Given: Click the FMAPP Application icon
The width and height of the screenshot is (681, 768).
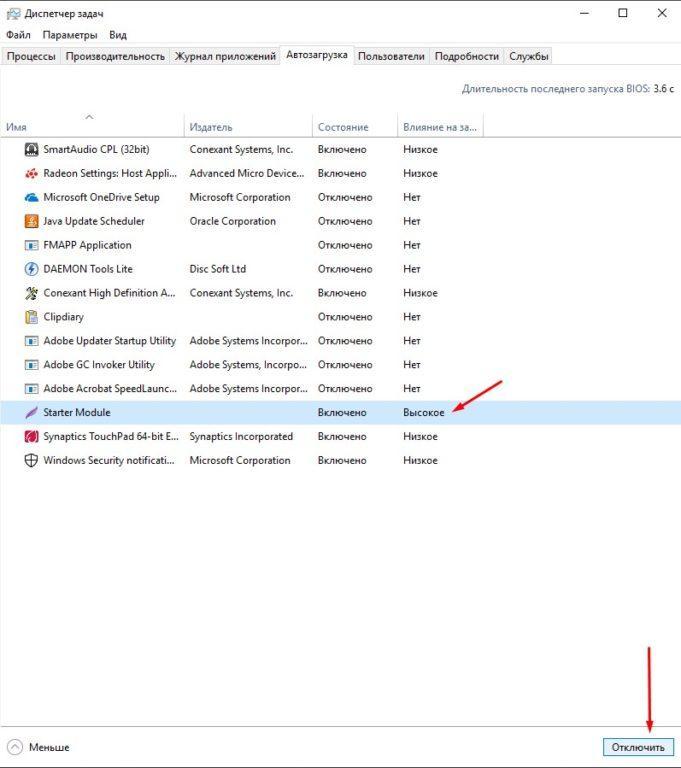Looking at the screenshot, I should [x=31, y=245].
